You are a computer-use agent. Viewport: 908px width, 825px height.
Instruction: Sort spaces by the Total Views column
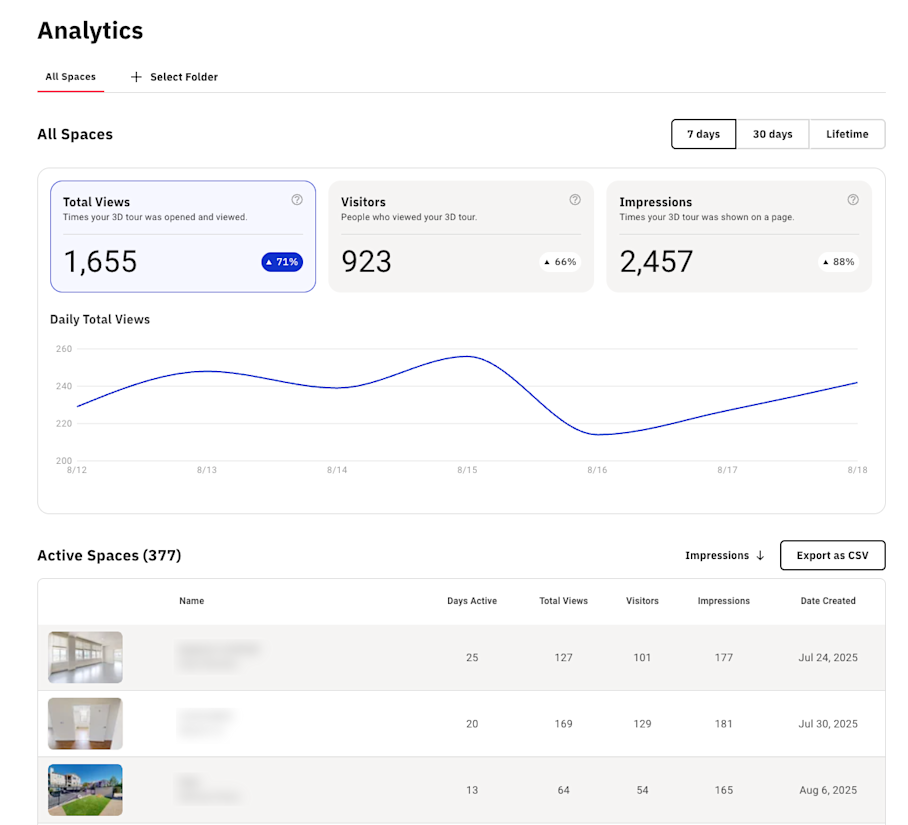tap(563, 601)
